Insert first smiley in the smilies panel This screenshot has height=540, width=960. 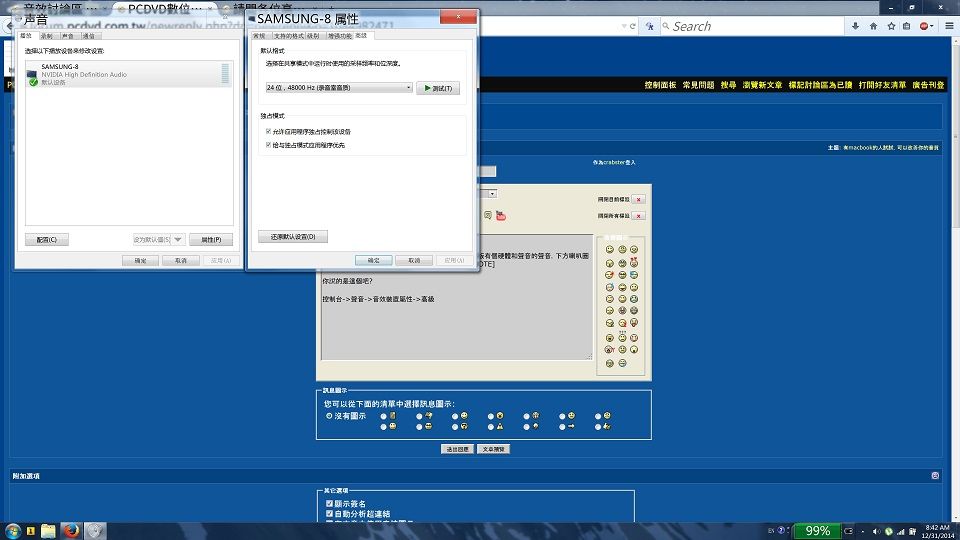(x=609, y=249)
